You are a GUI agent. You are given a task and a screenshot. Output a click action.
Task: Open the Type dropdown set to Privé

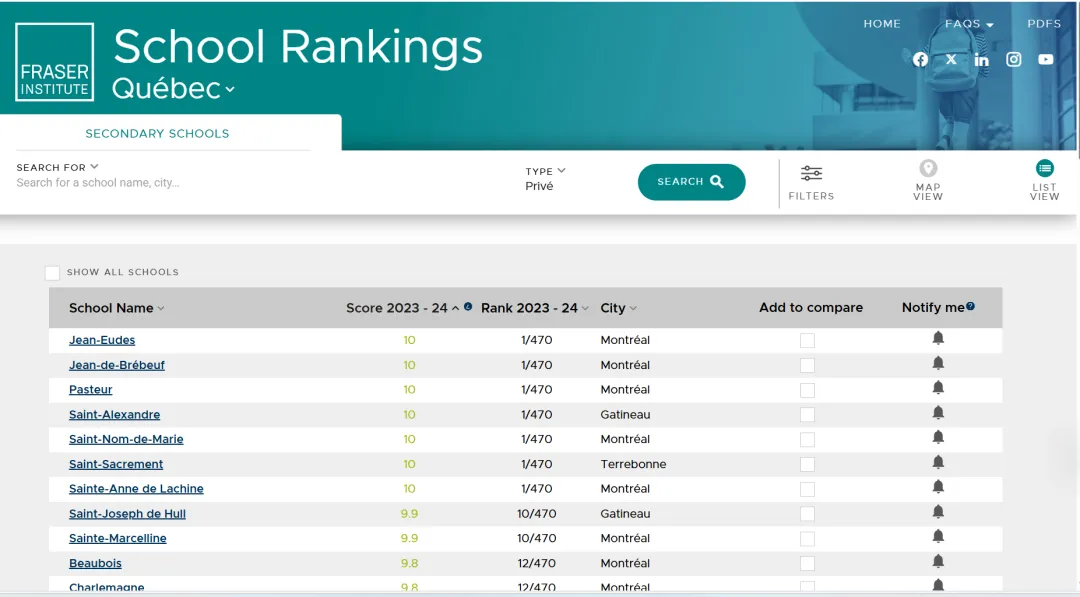(545, 178)
